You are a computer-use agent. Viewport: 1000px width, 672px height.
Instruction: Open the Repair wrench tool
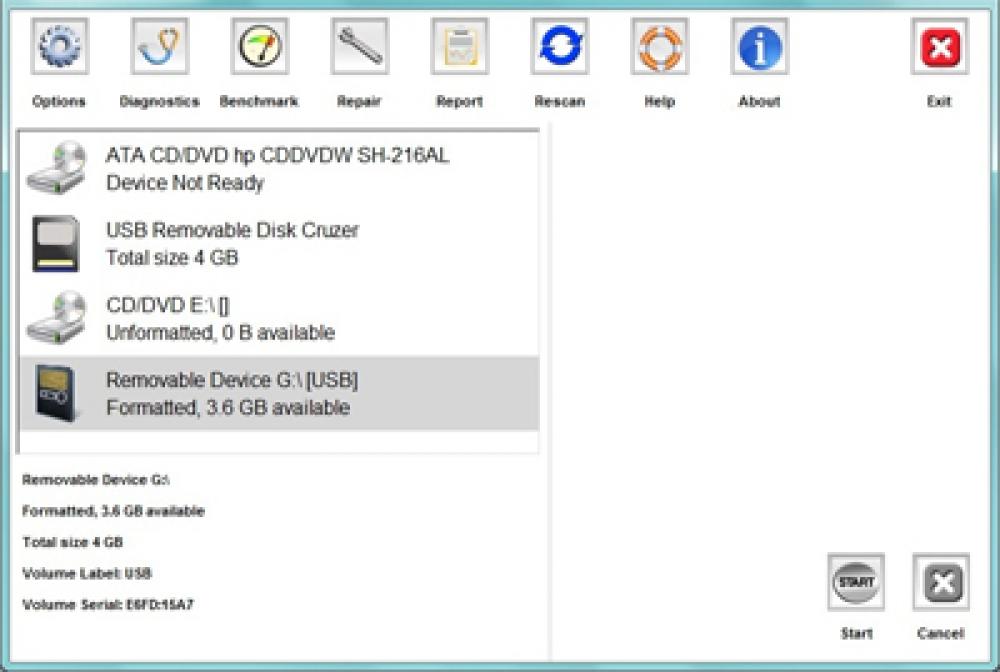click(x=359, y=44)
